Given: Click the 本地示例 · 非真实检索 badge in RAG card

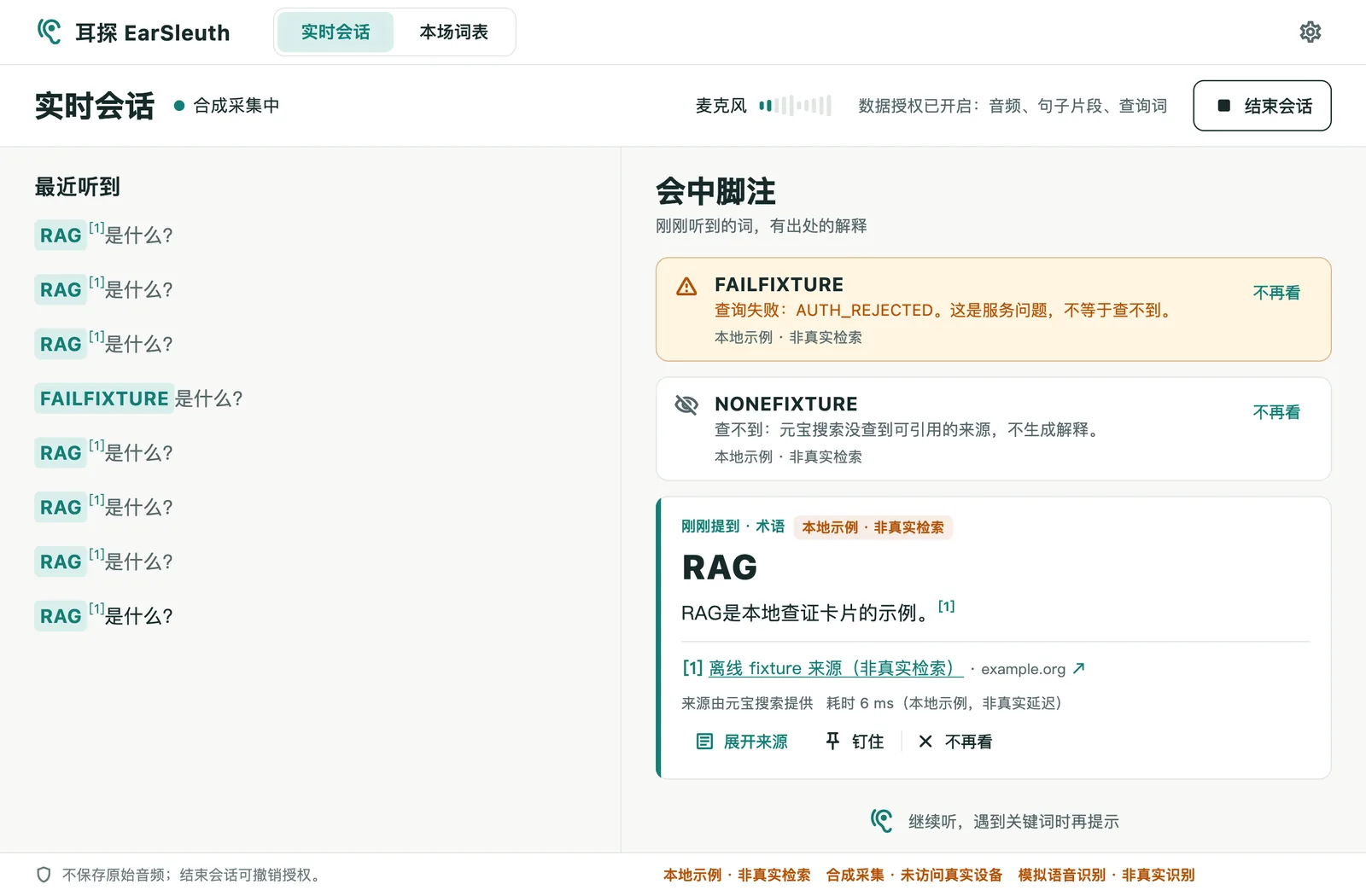Looking at the screenshot, I should 873,527.
